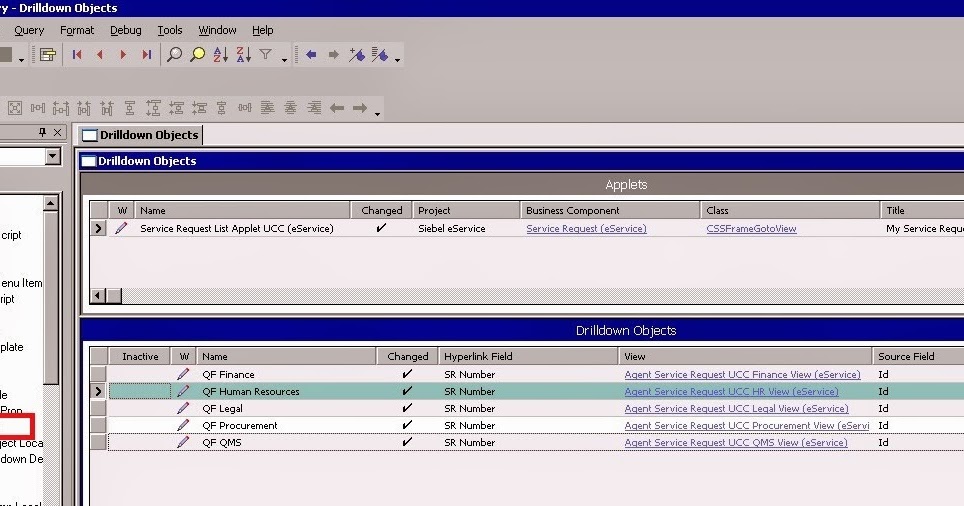Click the yellow execute query magnifier
Viewport: 964px width, 506px height.
tap(198, 55)
